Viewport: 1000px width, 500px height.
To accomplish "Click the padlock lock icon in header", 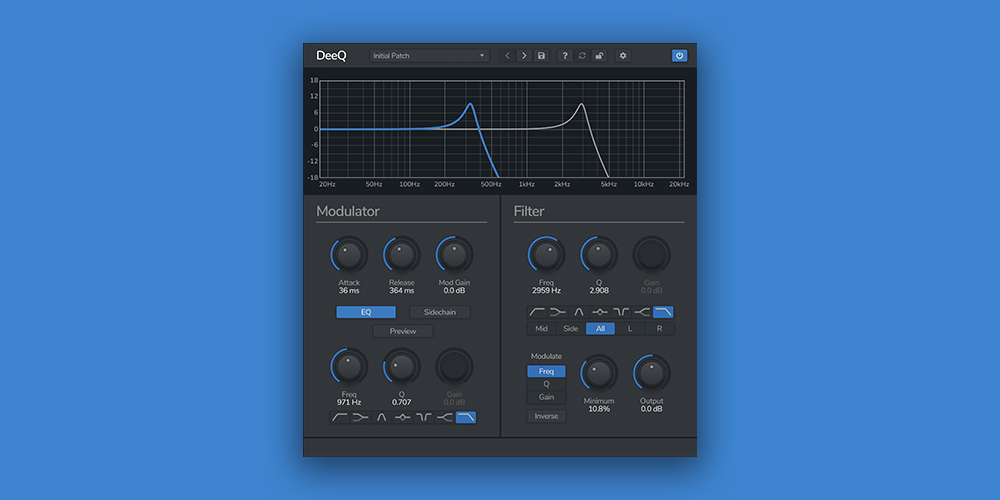I will 599,56.
